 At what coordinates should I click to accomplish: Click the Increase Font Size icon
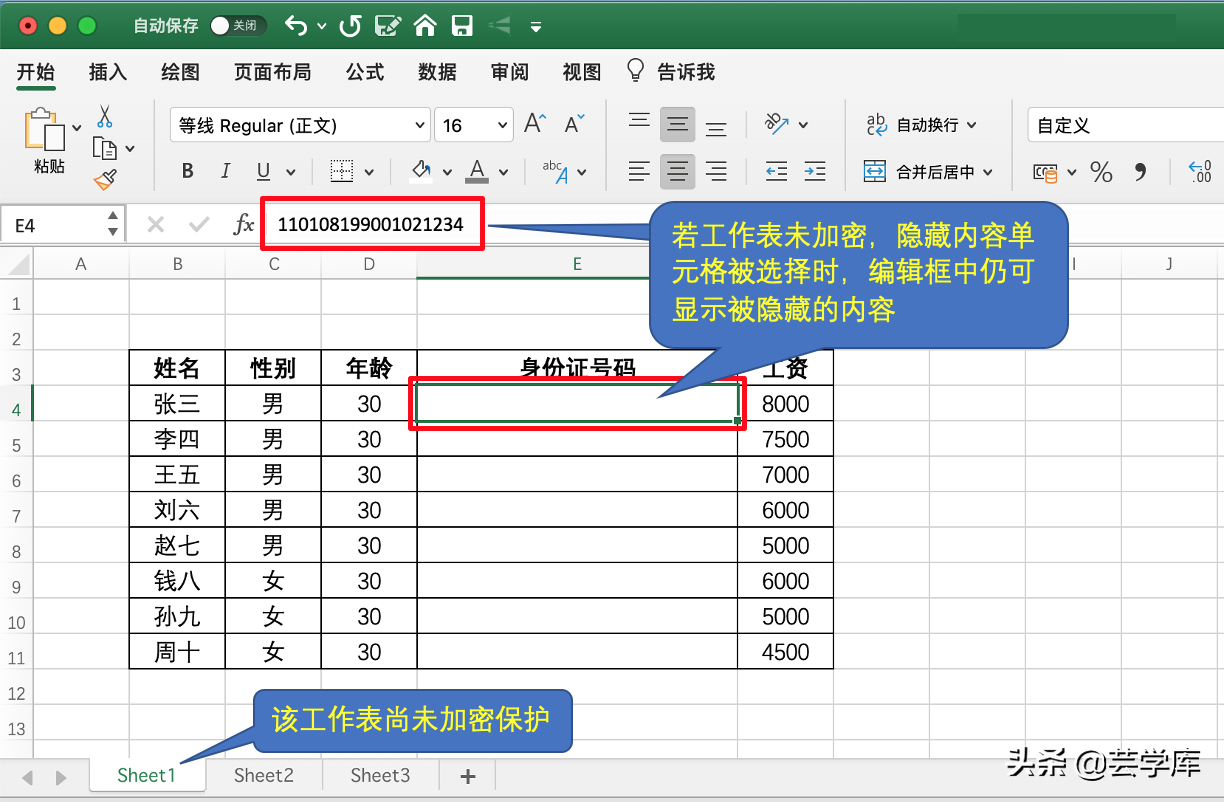pyautogui.click(x=535, y=124)
